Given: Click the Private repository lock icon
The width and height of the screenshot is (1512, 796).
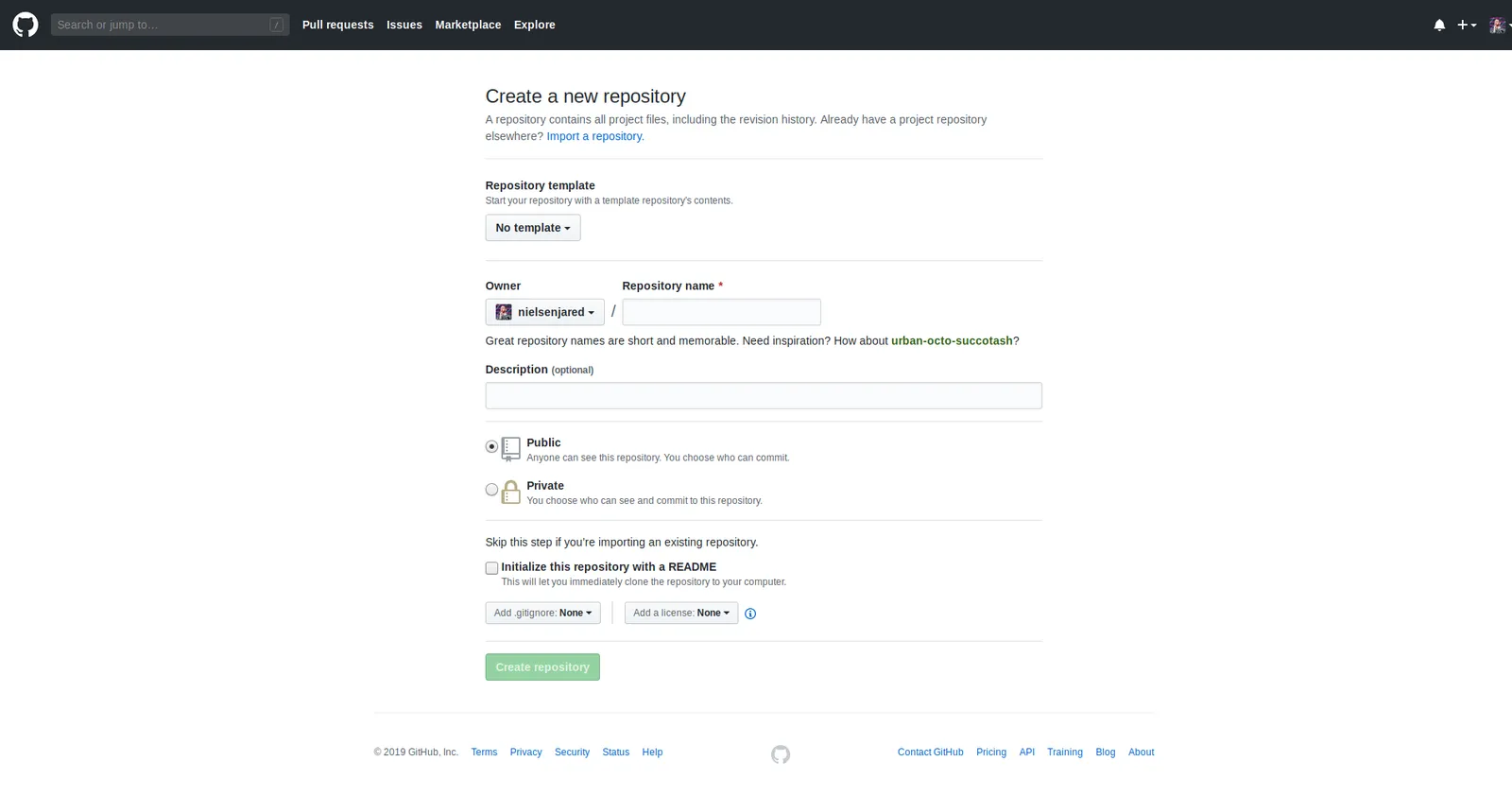Looking at the screenshot, I should (511, 492).
